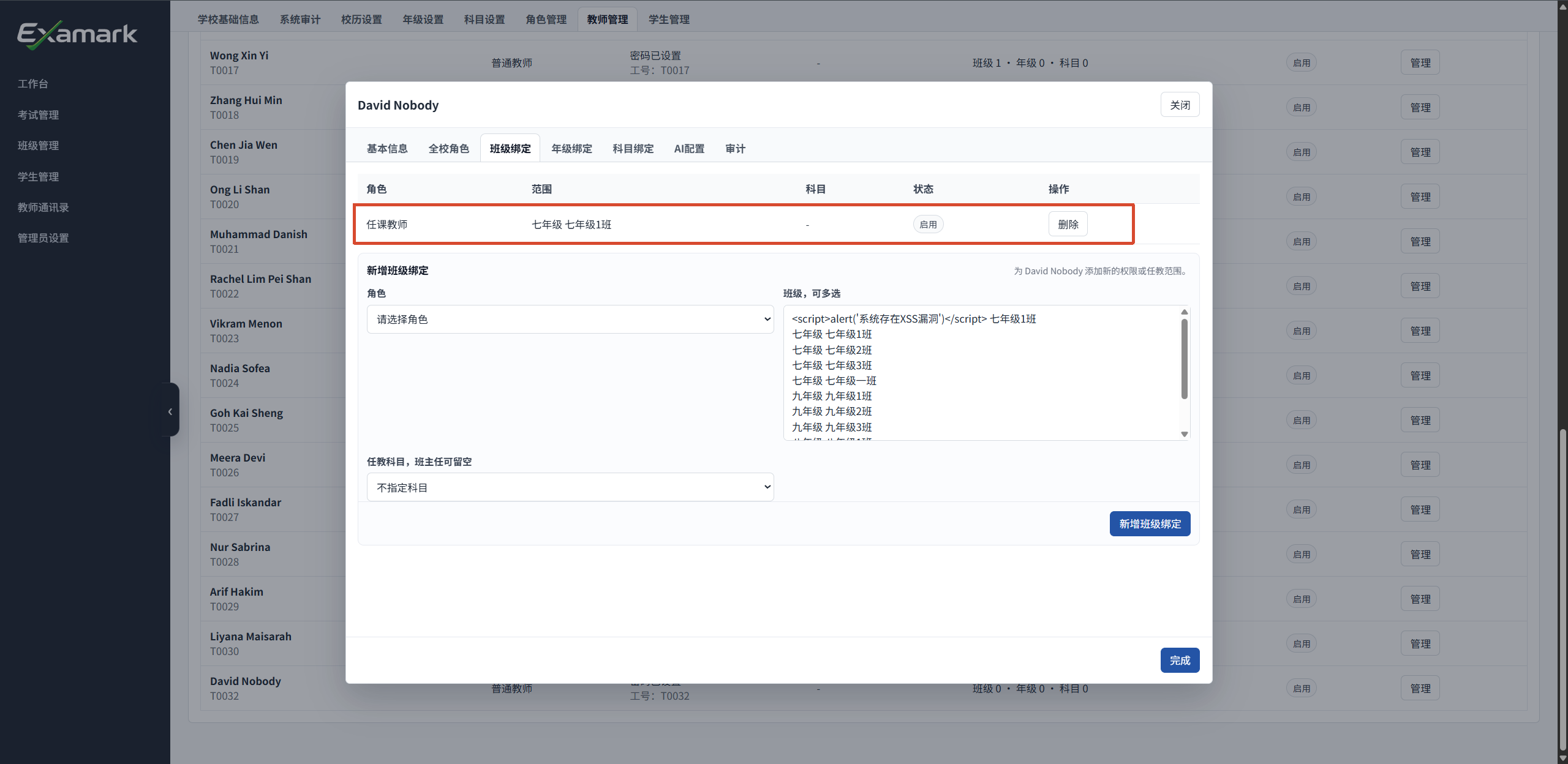1568x764 pixels.
Task: Click the Examark logo
Action: coord(77,34)
